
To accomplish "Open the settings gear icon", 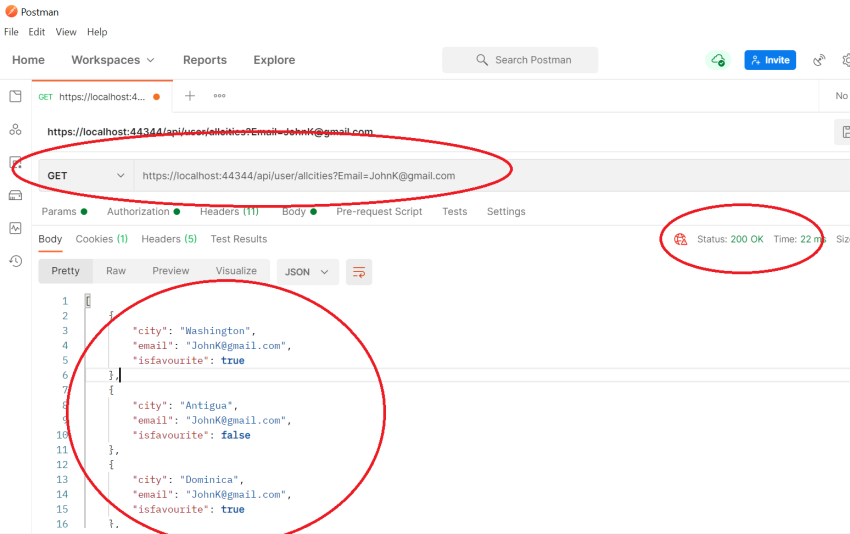I will (846, 60).
